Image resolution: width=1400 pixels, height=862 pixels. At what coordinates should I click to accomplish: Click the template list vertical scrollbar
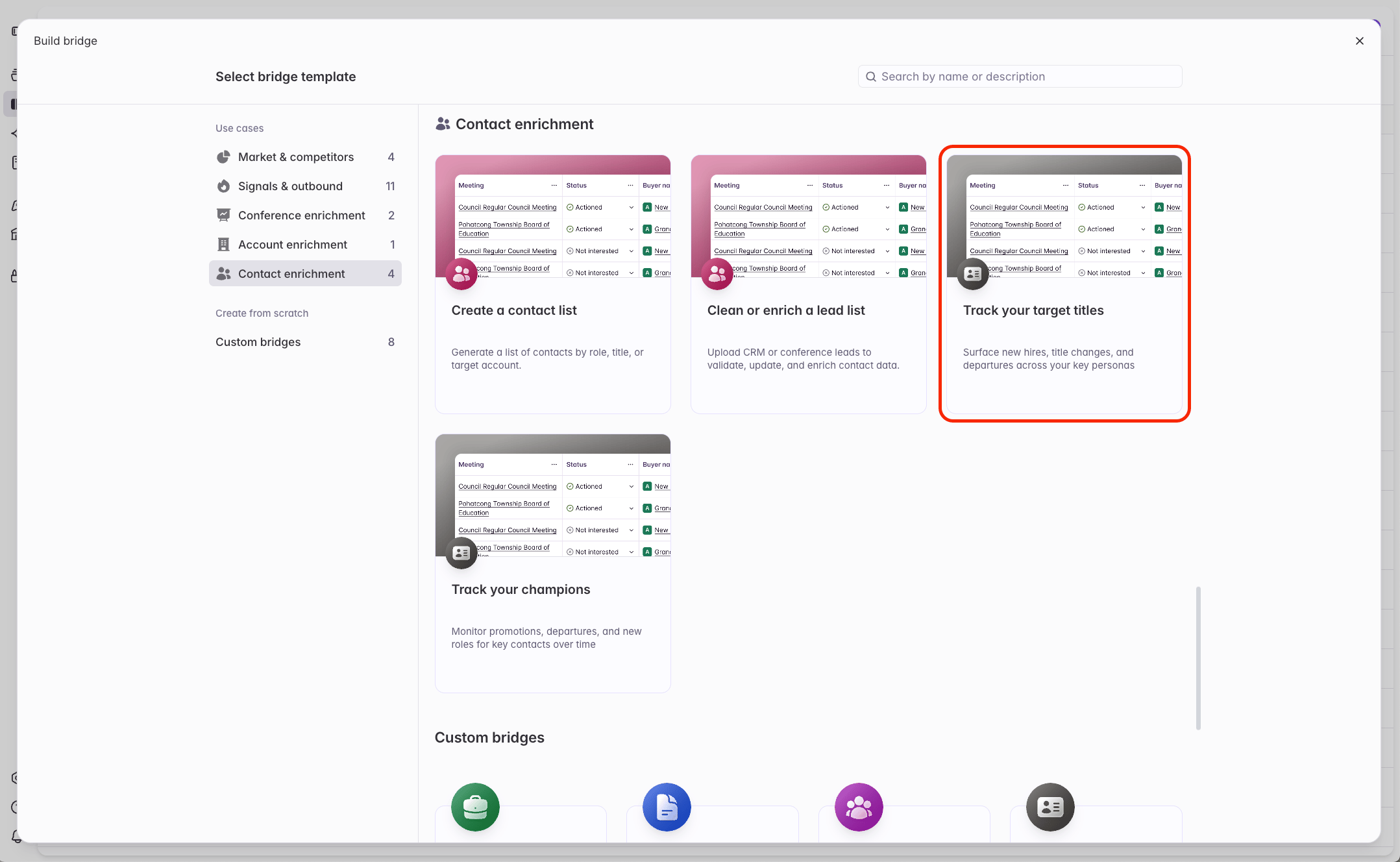coord(1198,658)
